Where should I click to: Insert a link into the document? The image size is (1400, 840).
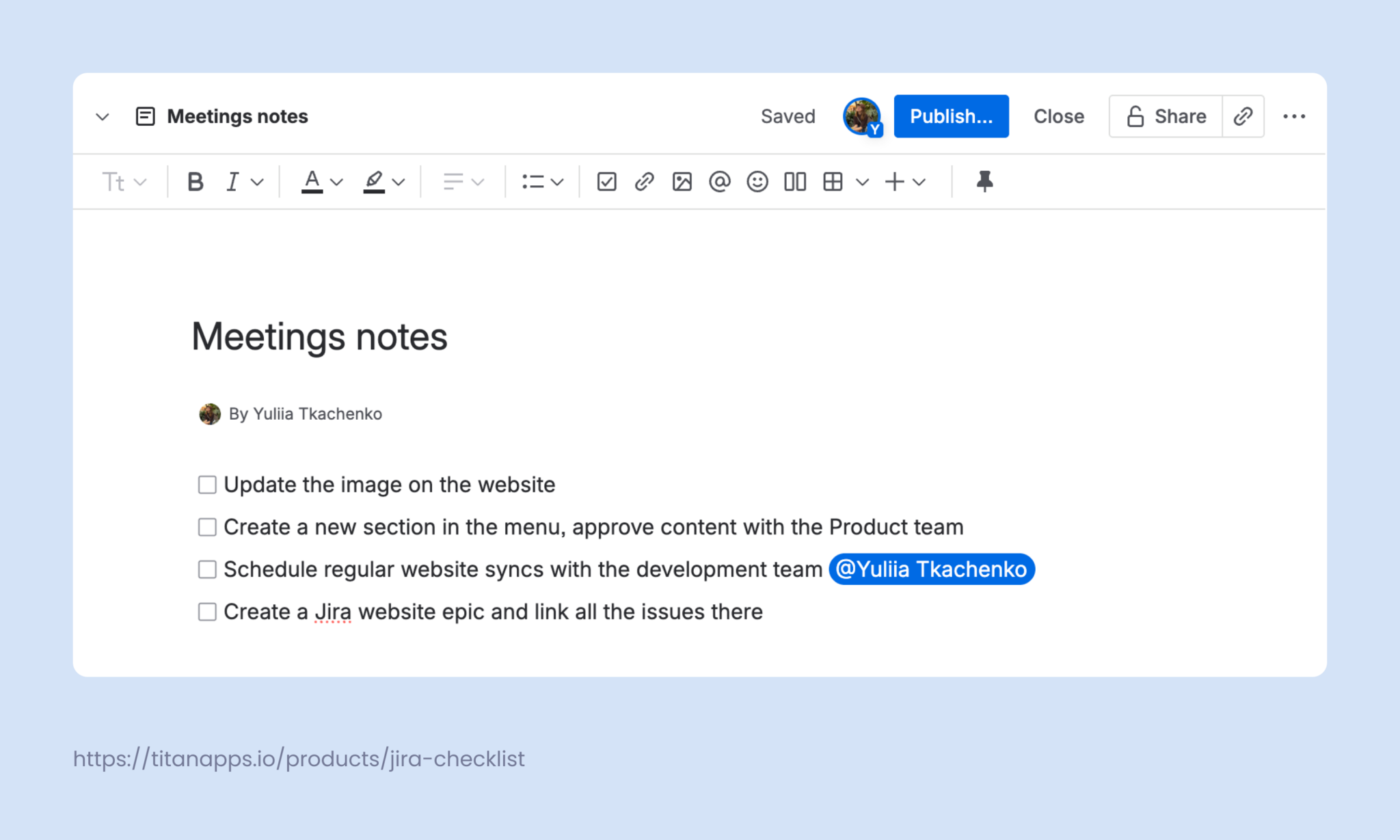tap(643, 181)
